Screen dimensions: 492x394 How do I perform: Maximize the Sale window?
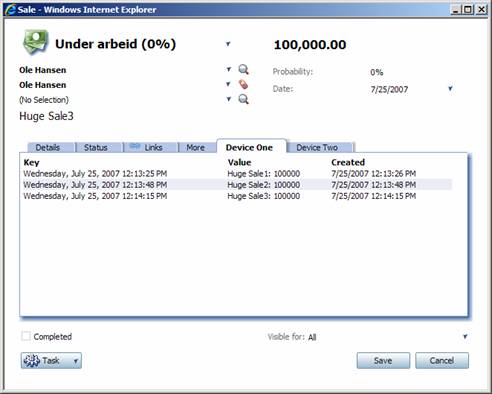pyautogui.click(x=468, y=10)
